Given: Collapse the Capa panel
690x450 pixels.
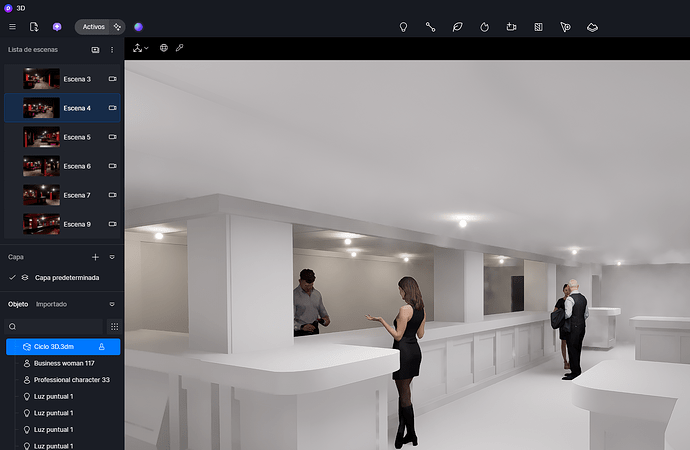Looking at the screenshot, I should point(112,257).
